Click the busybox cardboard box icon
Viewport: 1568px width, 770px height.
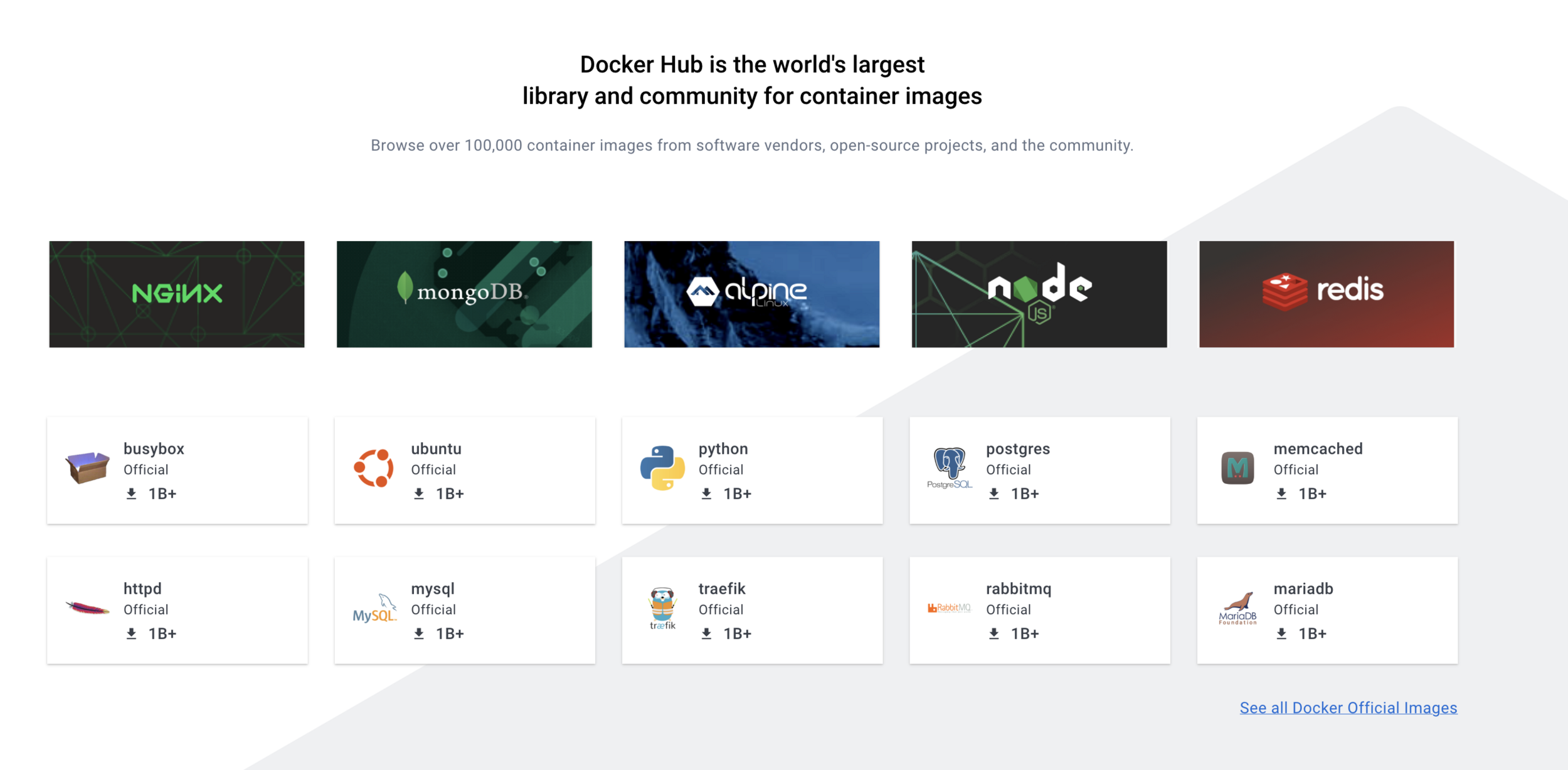(x=87, y=468)
